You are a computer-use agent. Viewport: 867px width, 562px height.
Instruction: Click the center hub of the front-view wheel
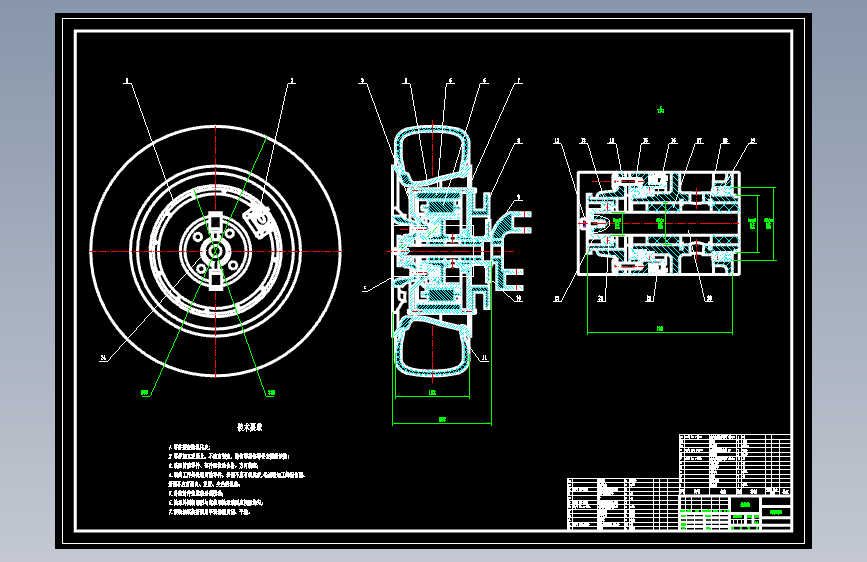coord(215,252)
